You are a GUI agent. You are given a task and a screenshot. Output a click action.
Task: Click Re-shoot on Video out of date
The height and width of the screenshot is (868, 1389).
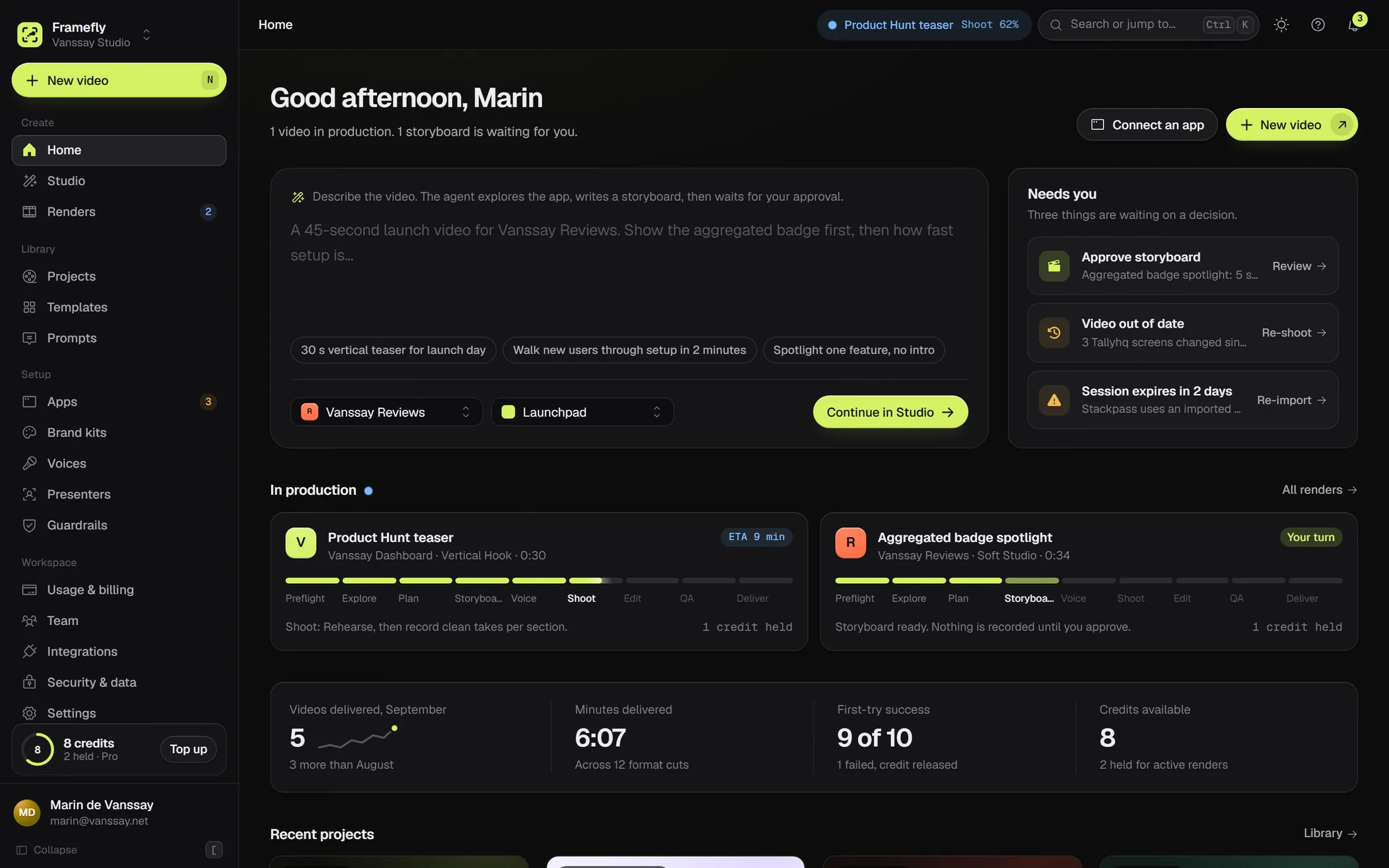tap(1294, 333)
